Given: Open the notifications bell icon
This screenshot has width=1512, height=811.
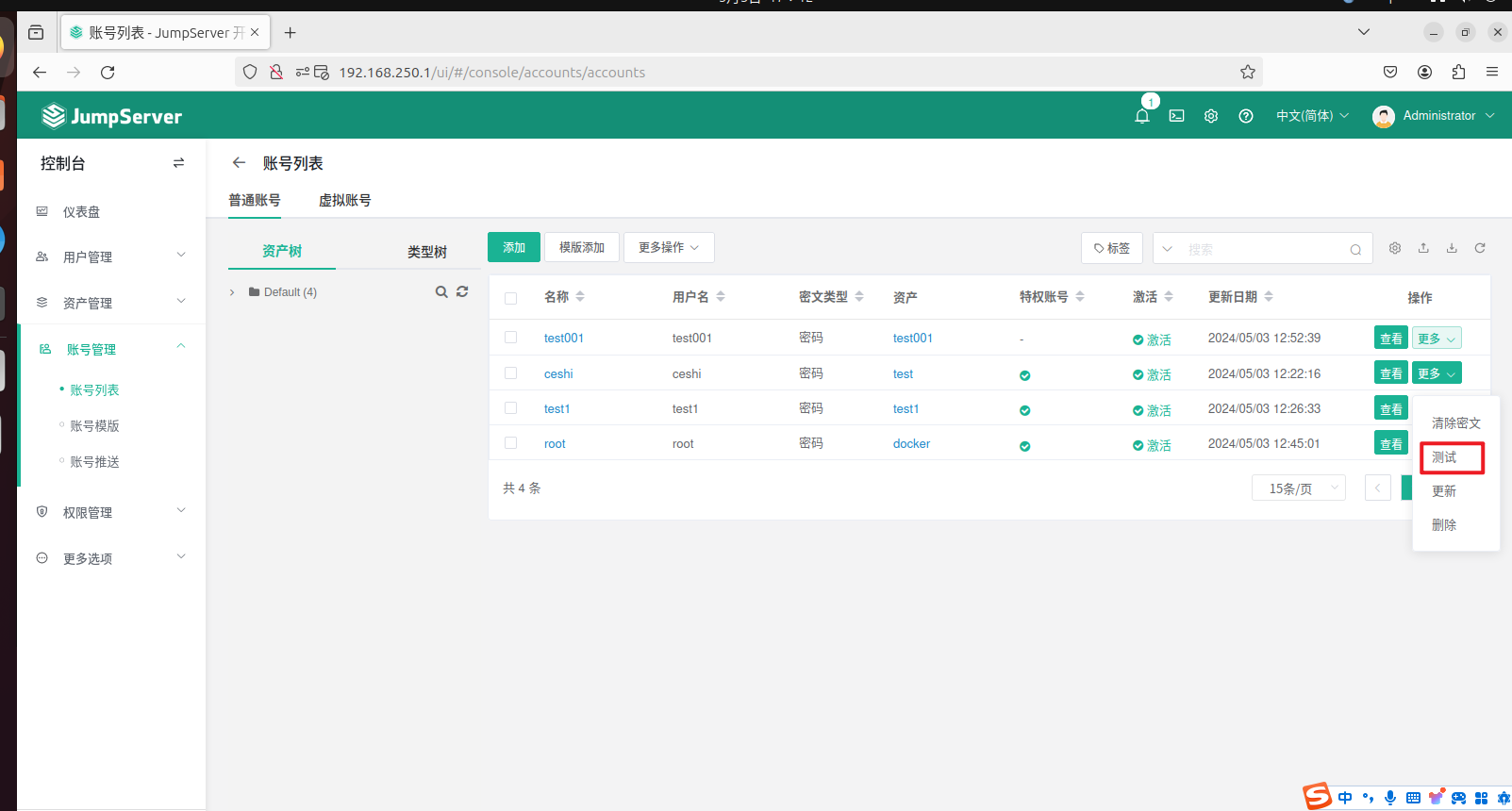Looking at the screenshot, I should click(x=1141, y=116).
